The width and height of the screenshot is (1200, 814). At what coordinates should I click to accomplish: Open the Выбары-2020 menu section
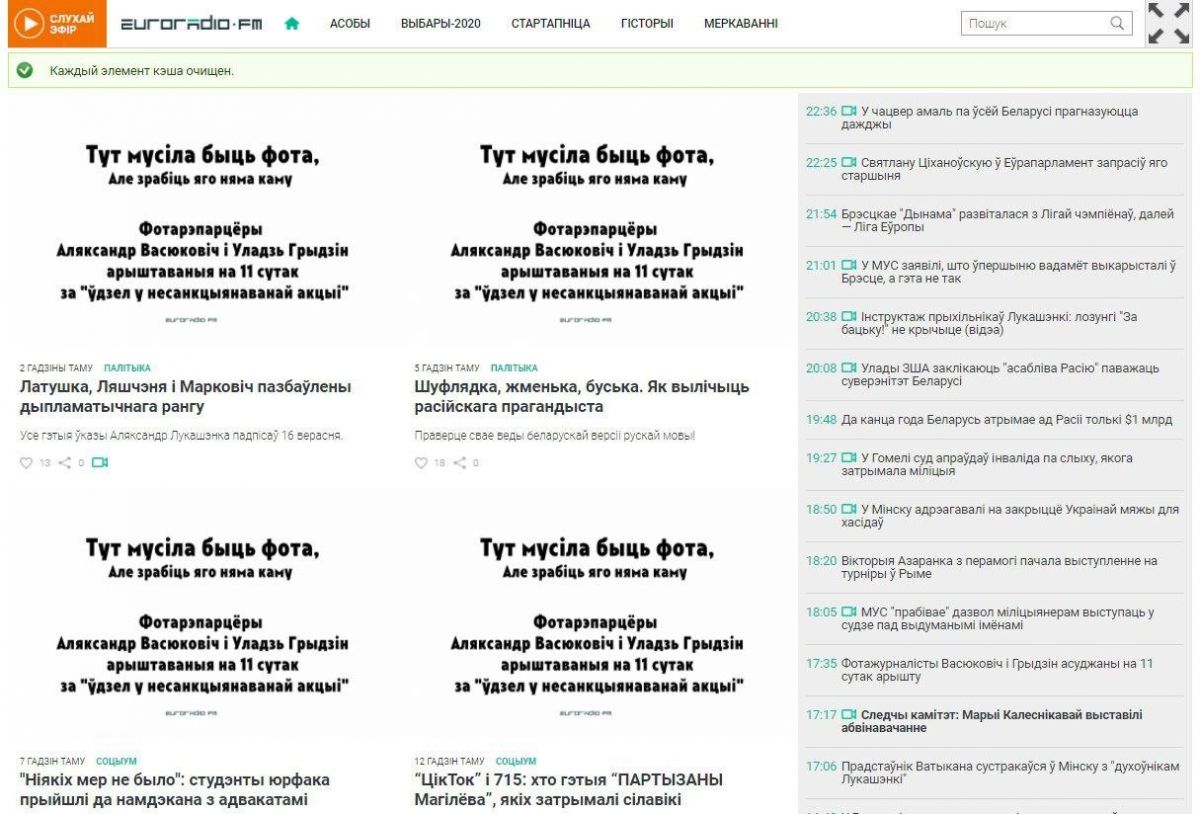440,24
